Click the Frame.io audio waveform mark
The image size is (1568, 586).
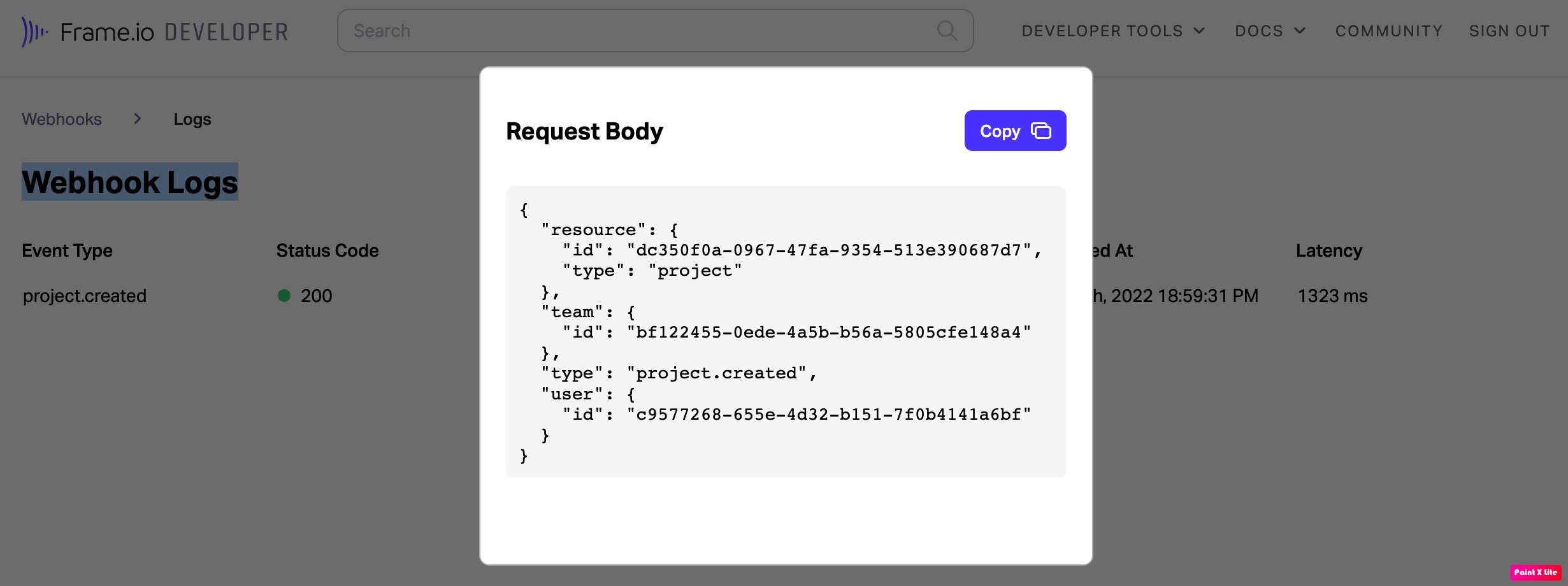click(x=34, y=31)
